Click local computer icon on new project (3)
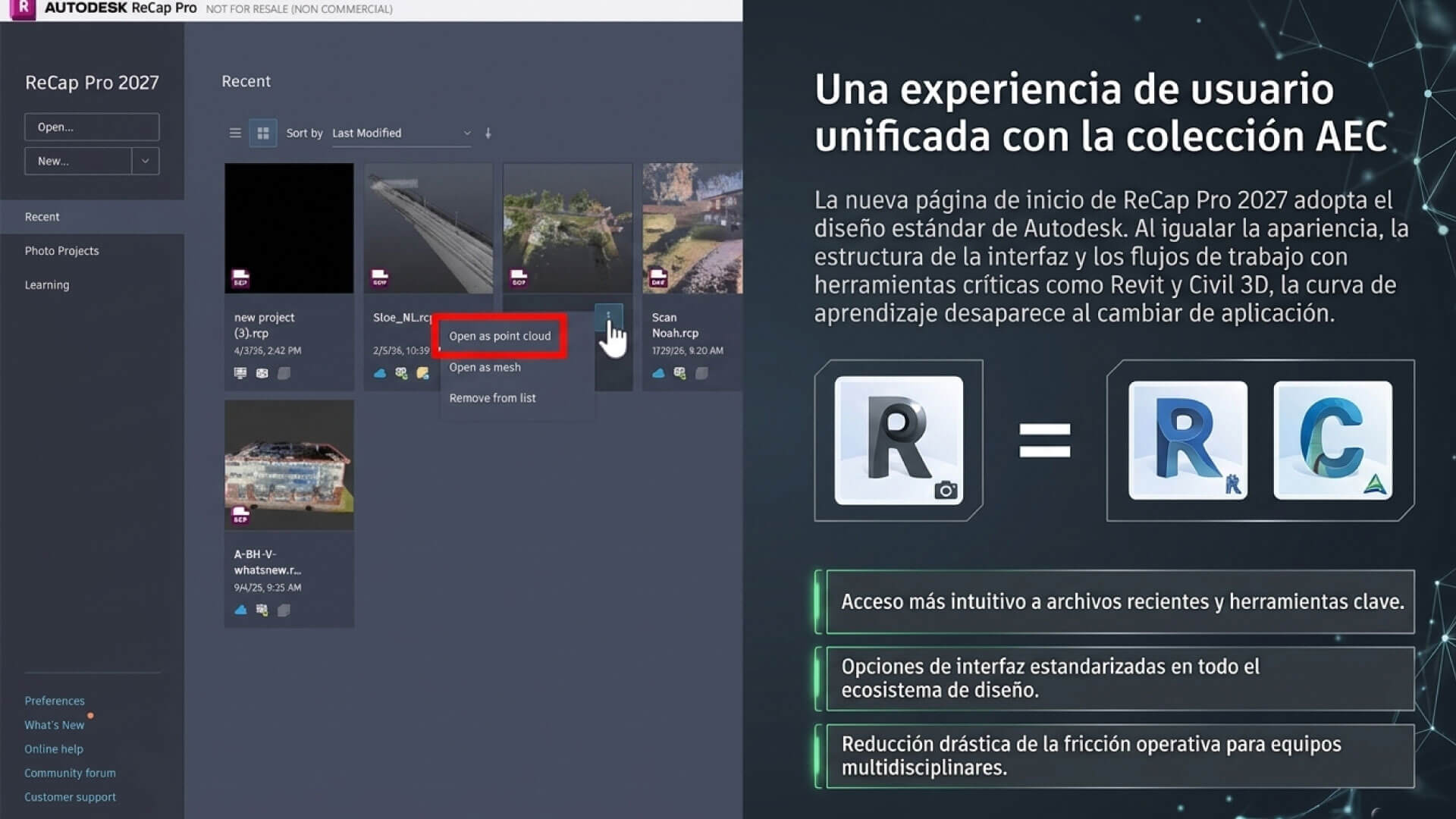This screenshot has width=1456, height=819. coord(240,373)
